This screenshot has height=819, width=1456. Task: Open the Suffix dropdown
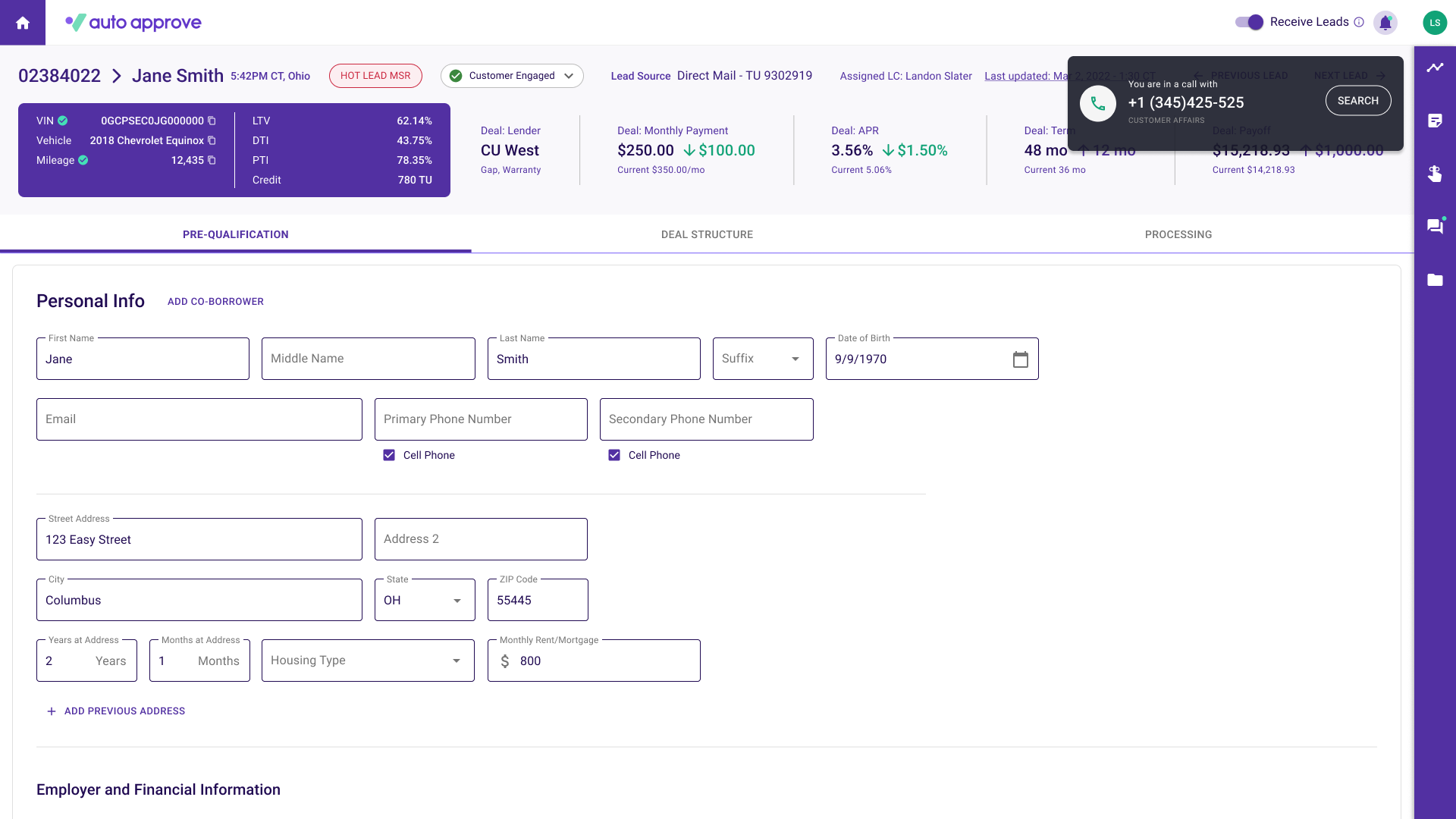(x=763, y=359)
